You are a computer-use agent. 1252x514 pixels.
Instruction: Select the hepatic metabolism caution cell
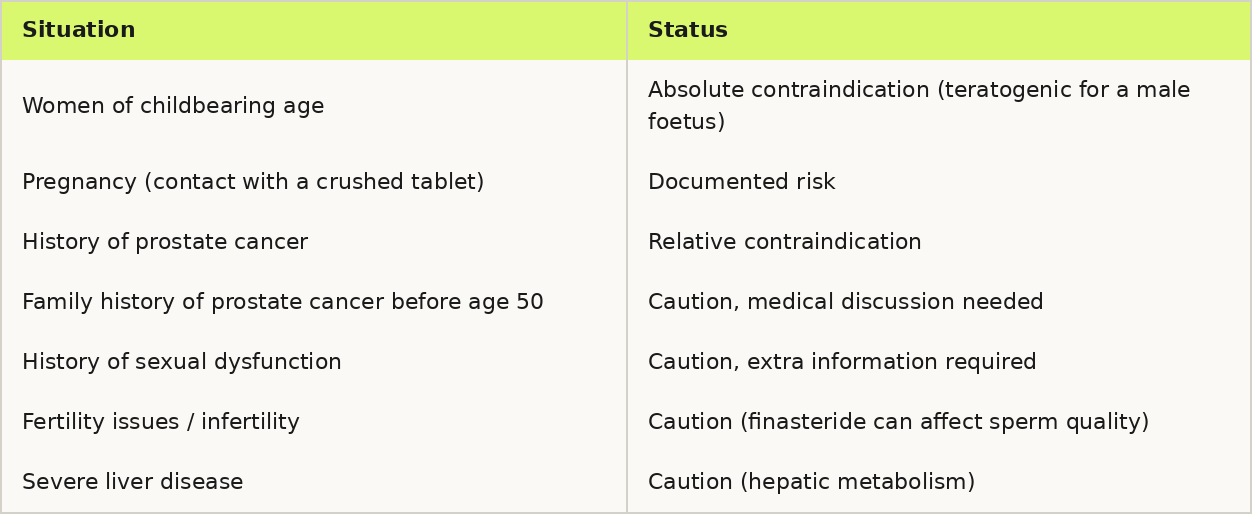click(x=939, y=482)
